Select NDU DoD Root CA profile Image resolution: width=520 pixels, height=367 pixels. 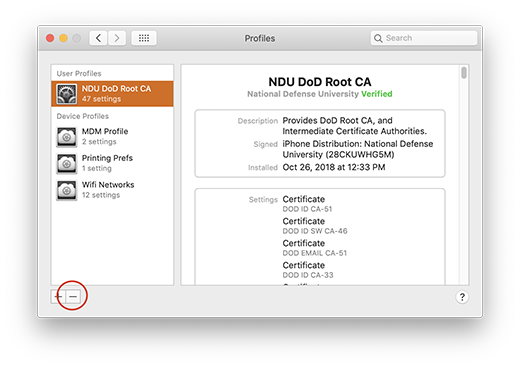112,94
